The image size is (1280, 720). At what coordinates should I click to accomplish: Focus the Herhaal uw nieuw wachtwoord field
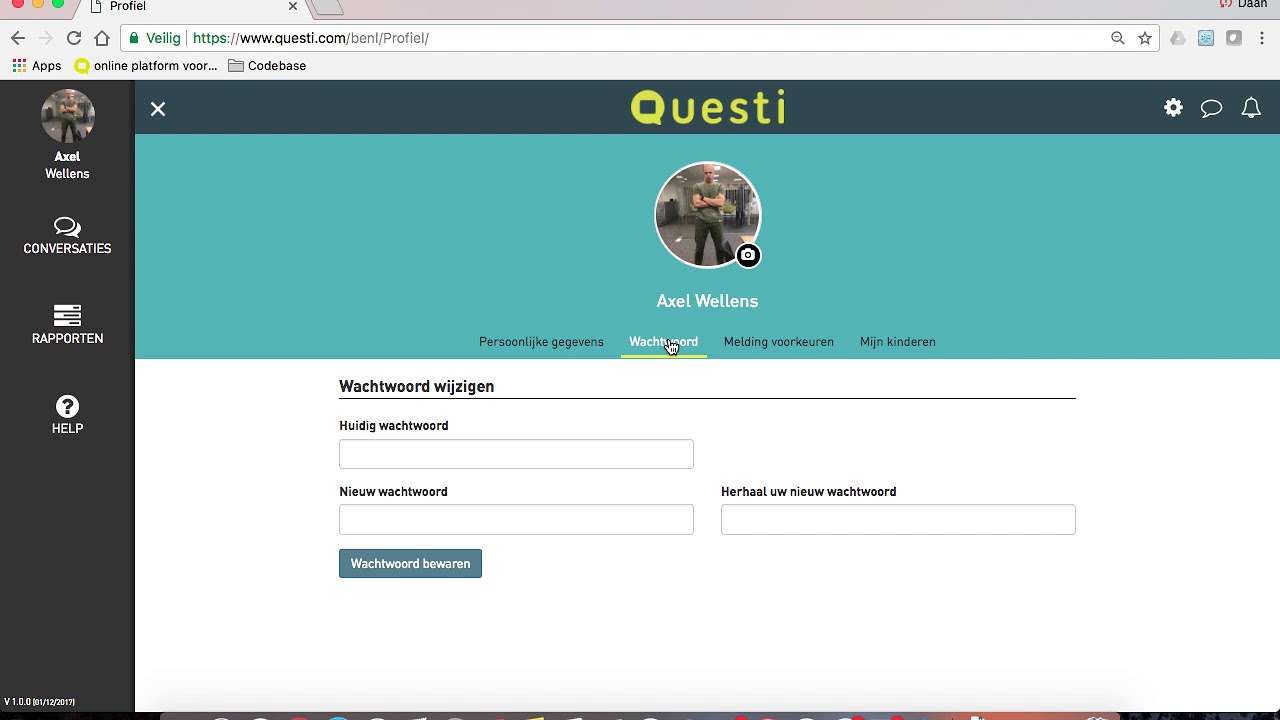point(898,520)
